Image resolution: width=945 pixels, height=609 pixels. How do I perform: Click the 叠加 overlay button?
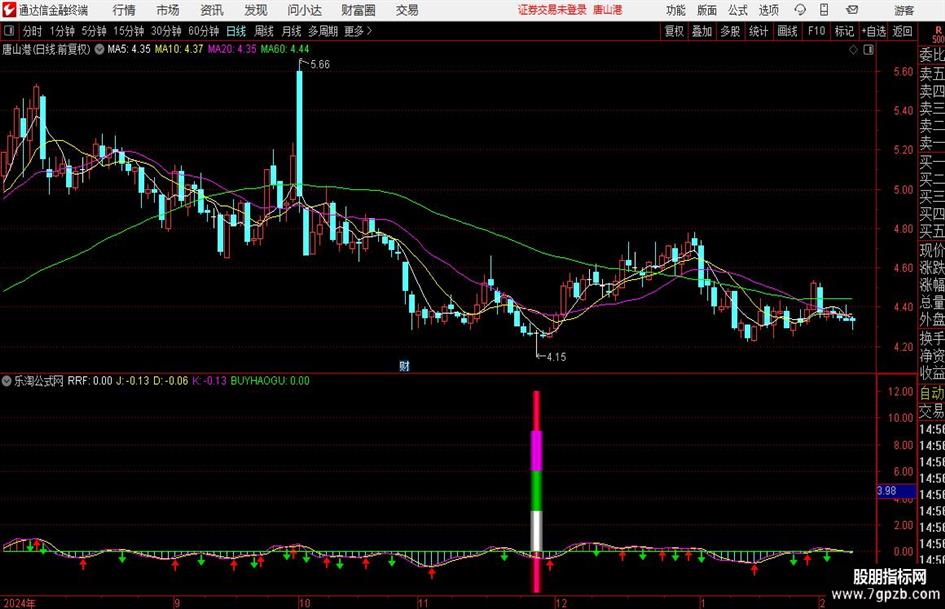[702, 31]
